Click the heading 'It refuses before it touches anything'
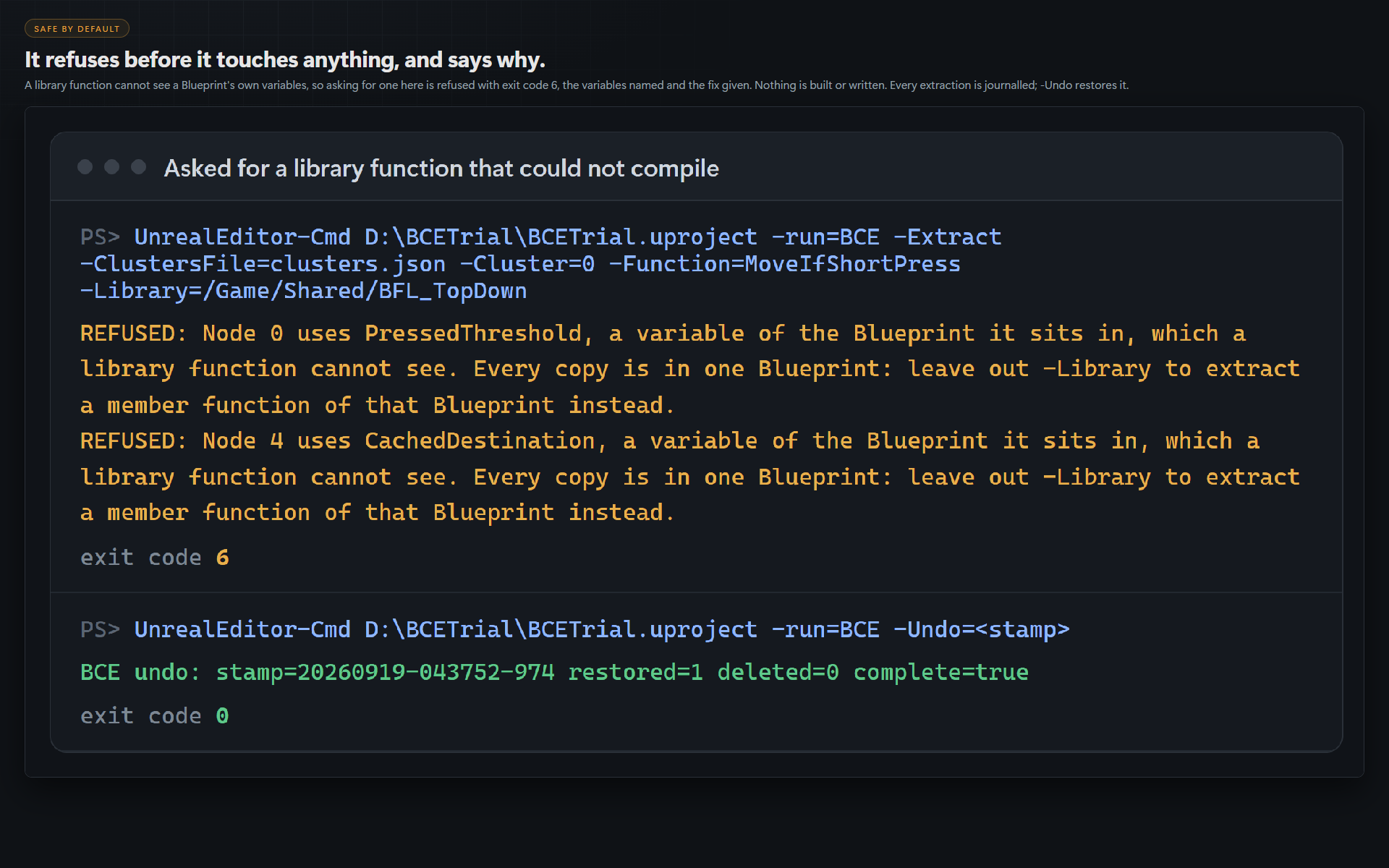Viewport: 1389px width, 868px height. (285, 59)
